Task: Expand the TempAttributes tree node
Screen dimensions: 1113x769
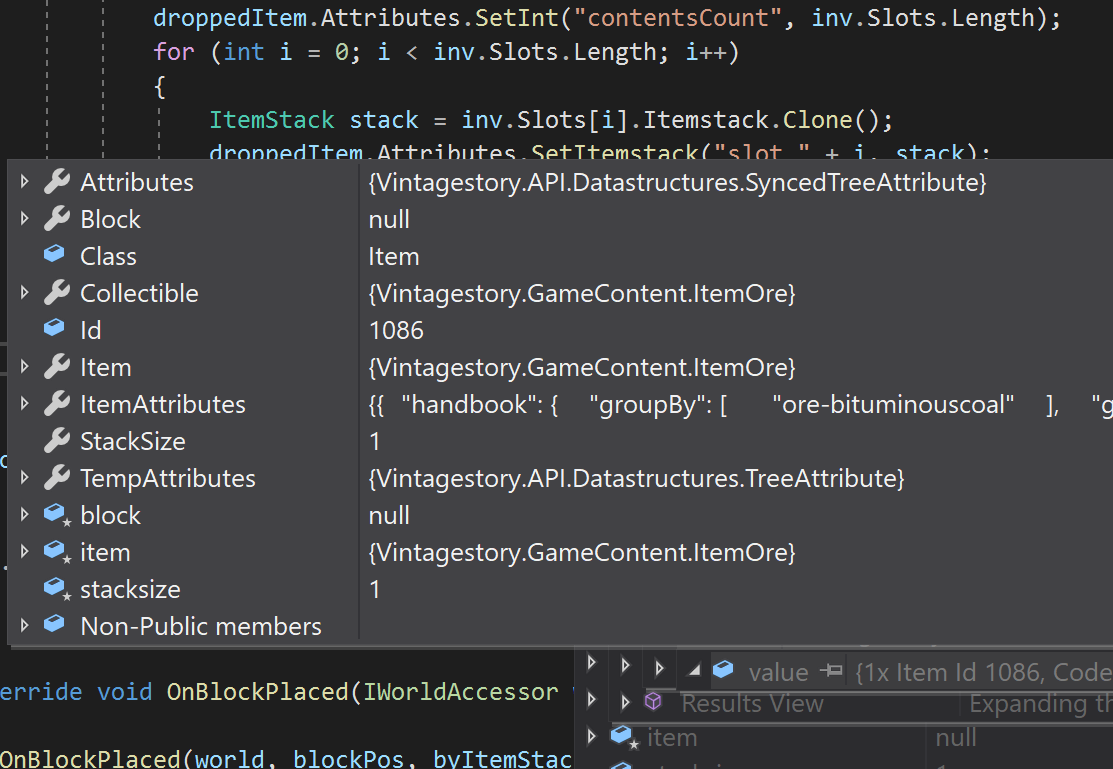Action: [25, 478]
